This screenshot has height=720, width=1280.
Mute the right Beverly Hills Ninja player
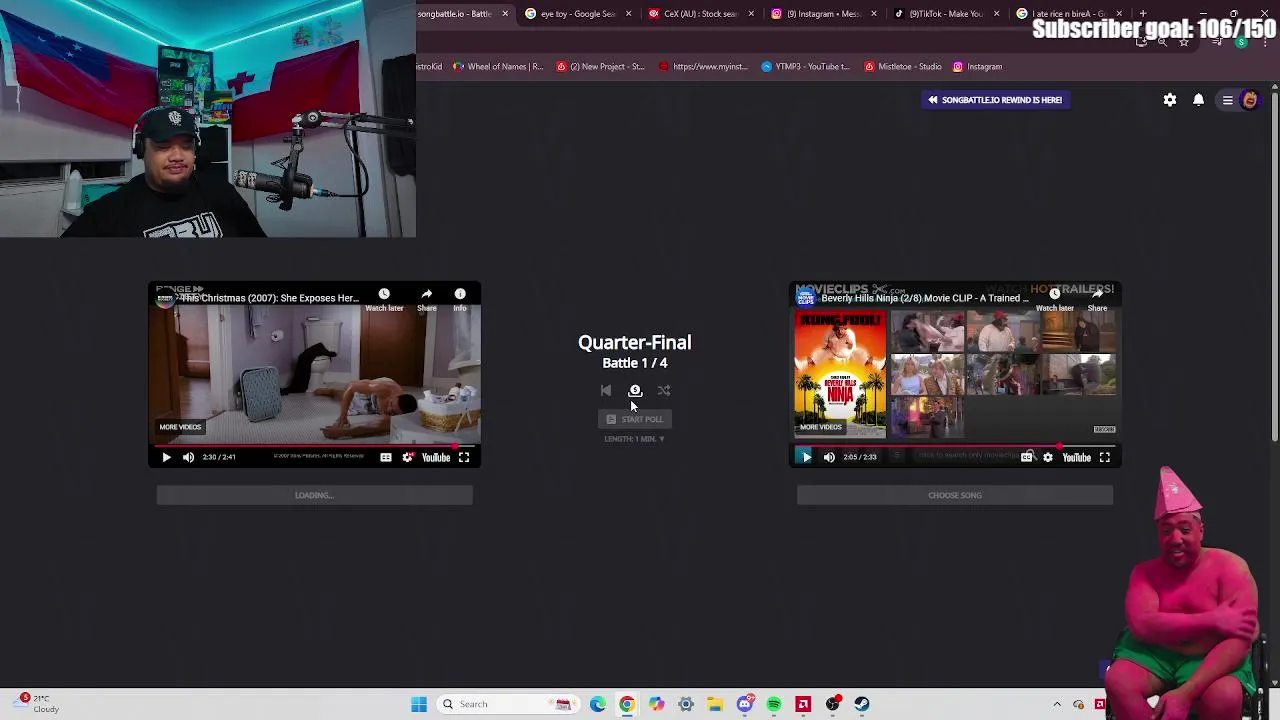tap(829, 457)
